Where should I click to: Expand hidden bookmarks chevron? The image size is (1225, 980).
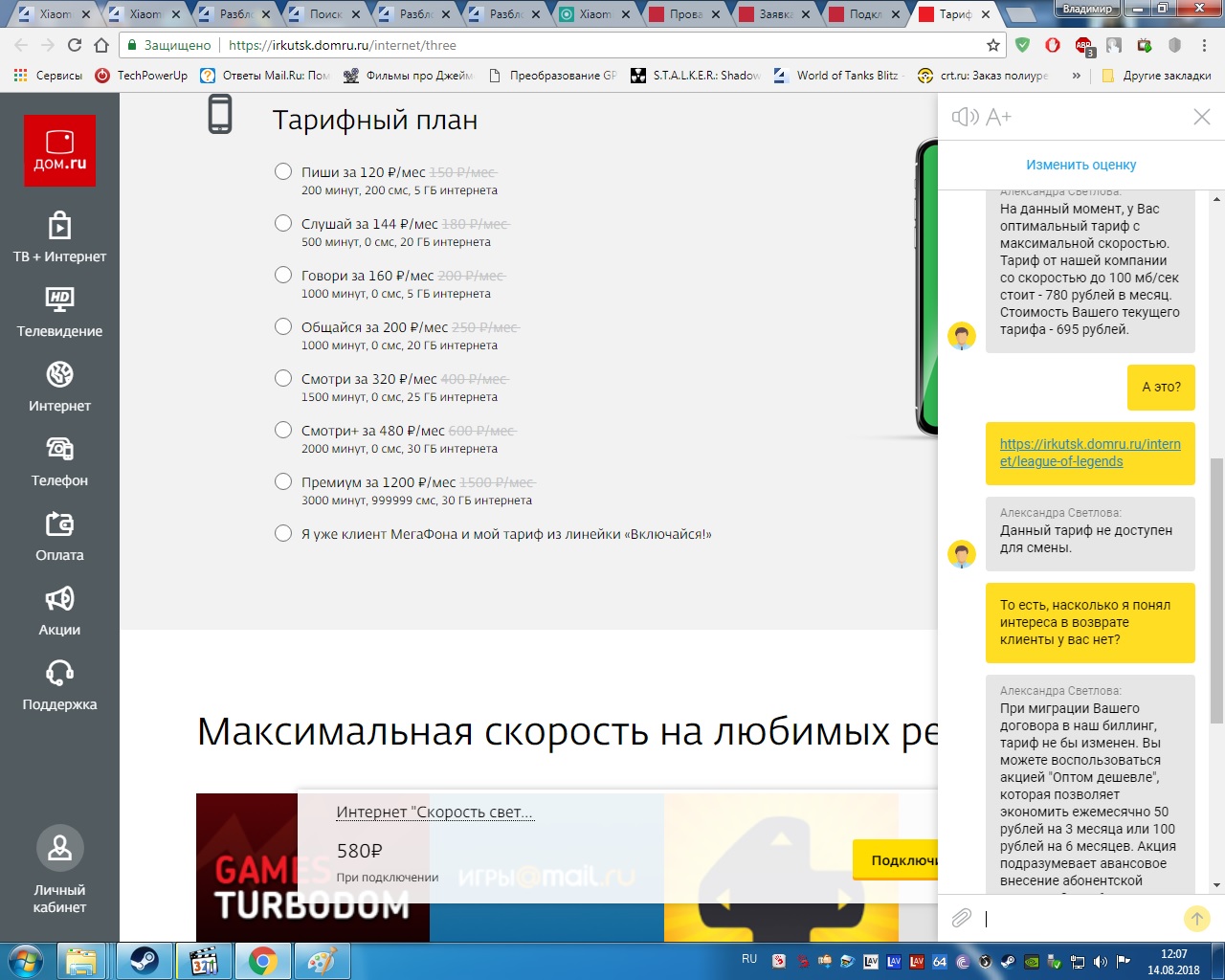coord(1077,76)
